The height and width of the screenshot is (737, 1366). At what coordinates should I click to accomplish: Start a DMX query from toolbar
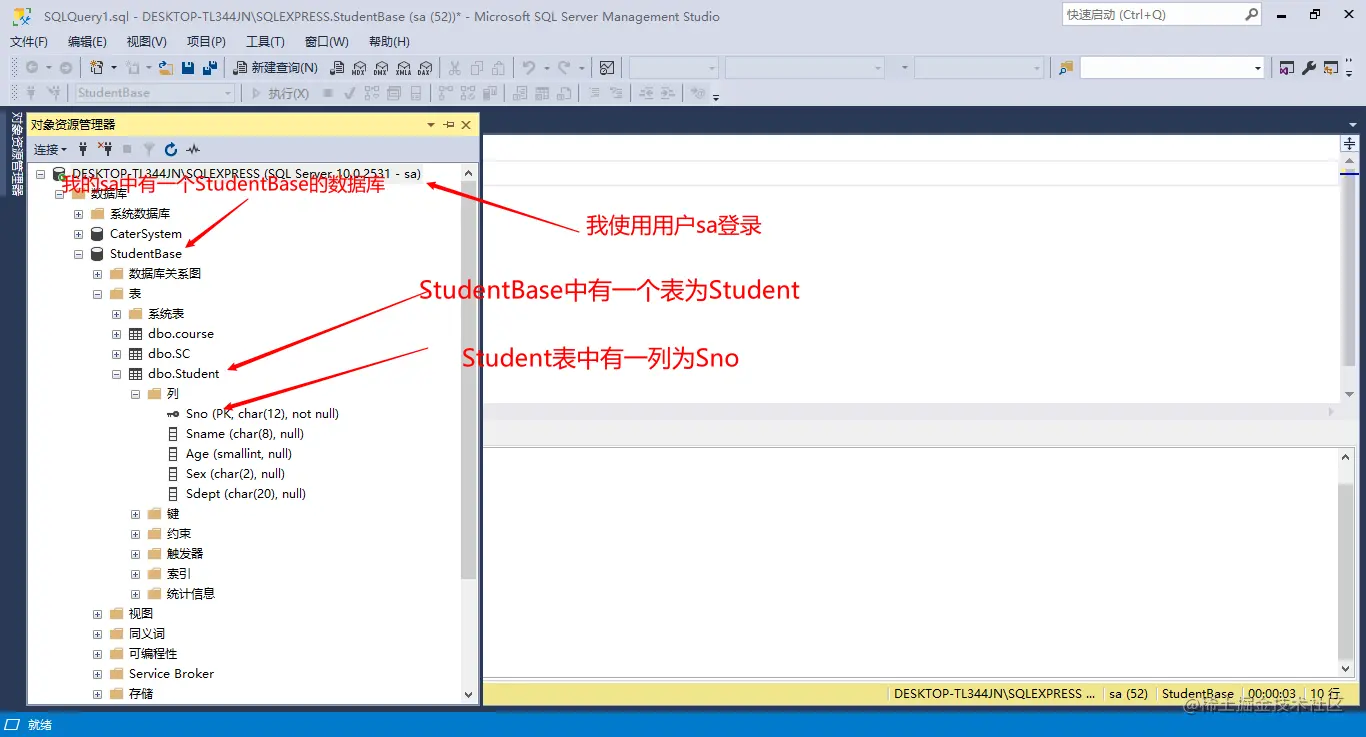[381, 68]
